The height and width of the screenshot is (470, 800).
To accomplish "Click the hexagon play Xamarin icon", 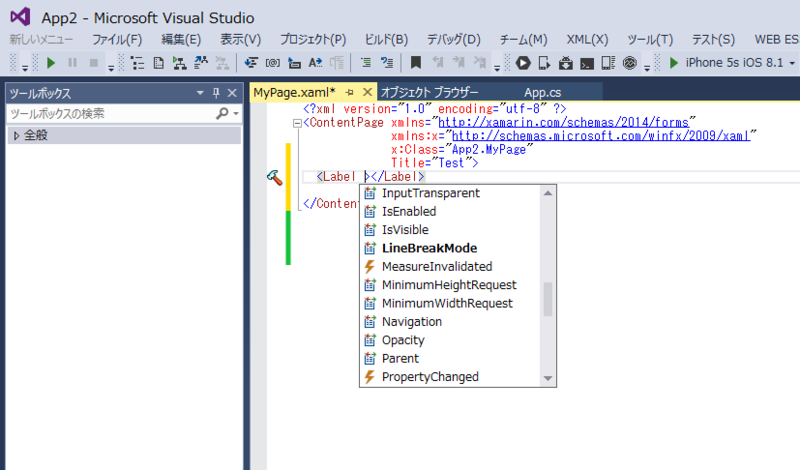I will click(523, 63).
